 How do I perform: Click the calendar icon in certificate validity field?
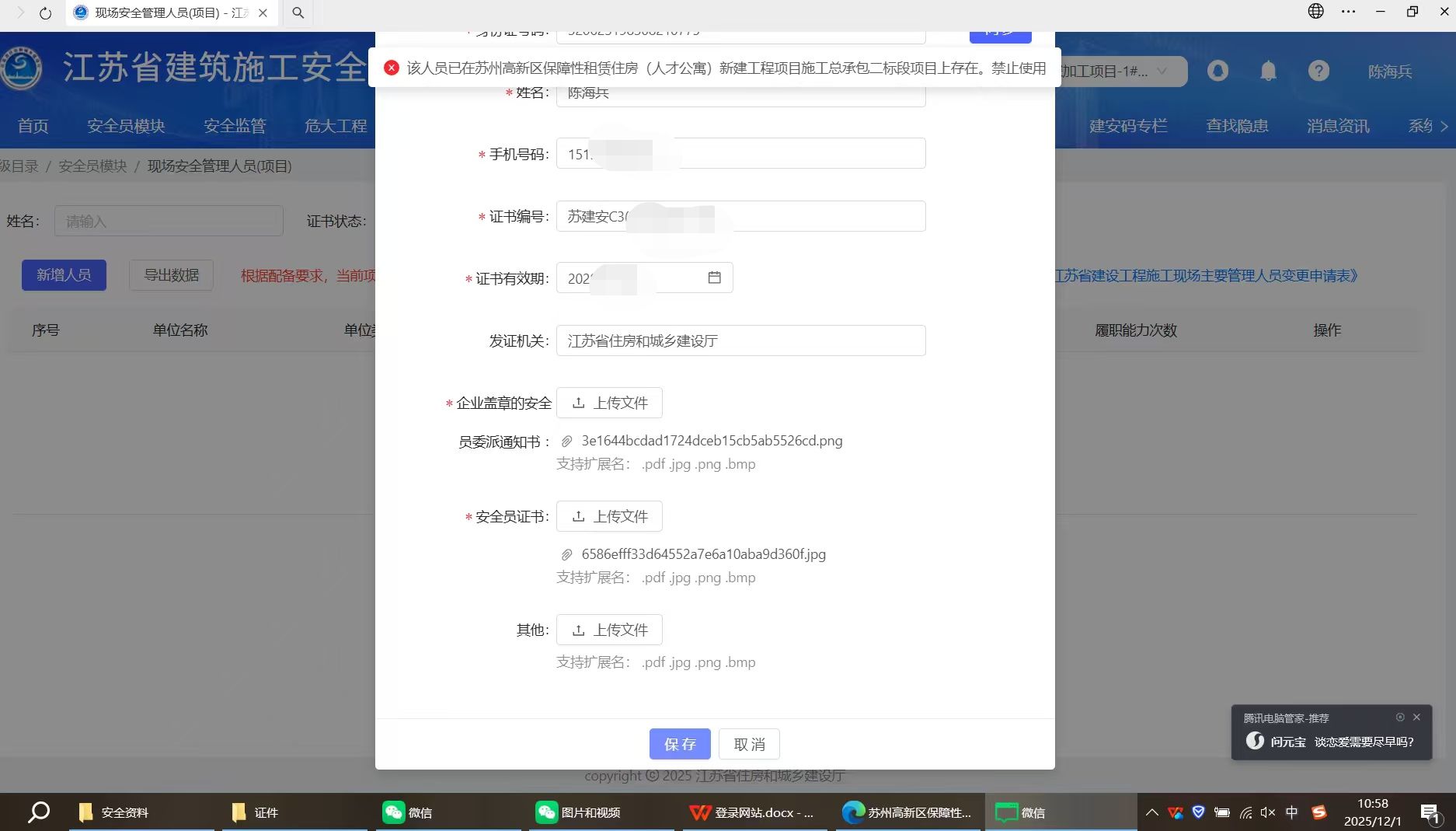714,278
